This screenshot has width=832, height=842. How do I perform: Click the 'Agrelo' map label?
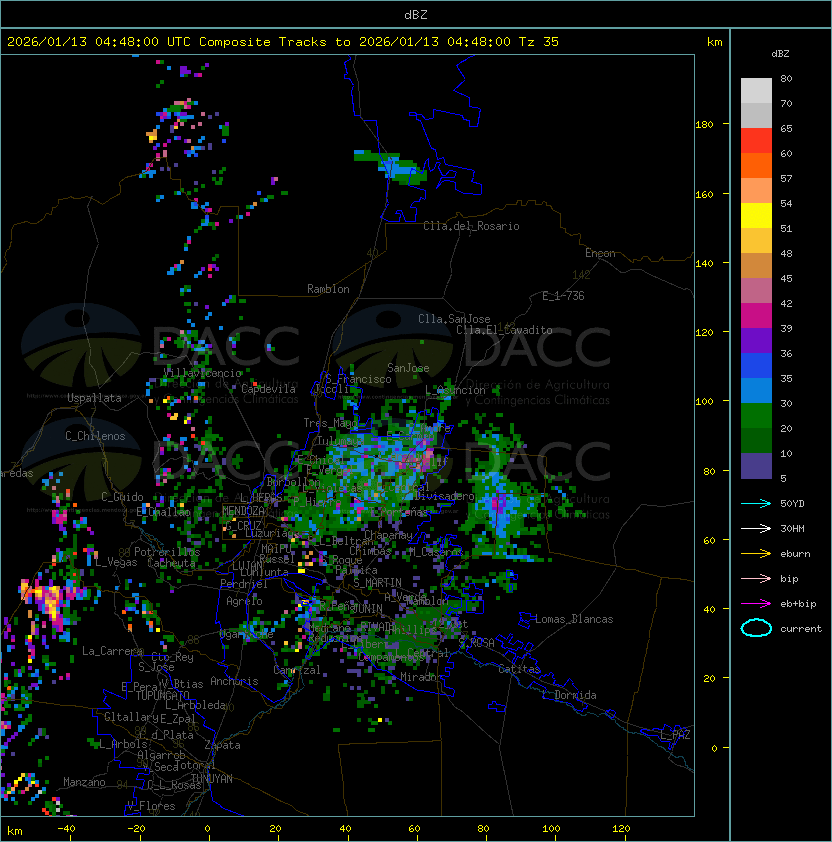point(244,601)
